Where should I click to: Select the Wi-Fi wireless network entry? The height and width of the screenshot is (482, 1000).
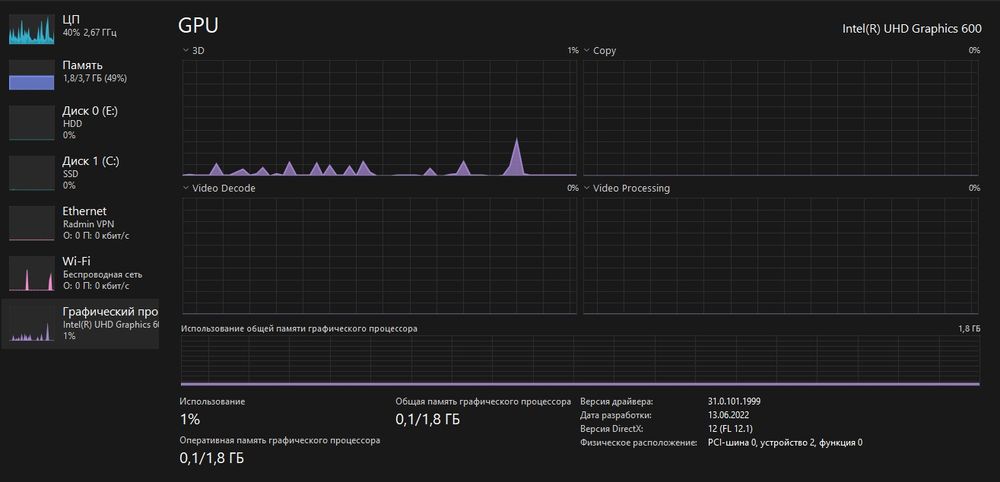(x=80, y=274)
